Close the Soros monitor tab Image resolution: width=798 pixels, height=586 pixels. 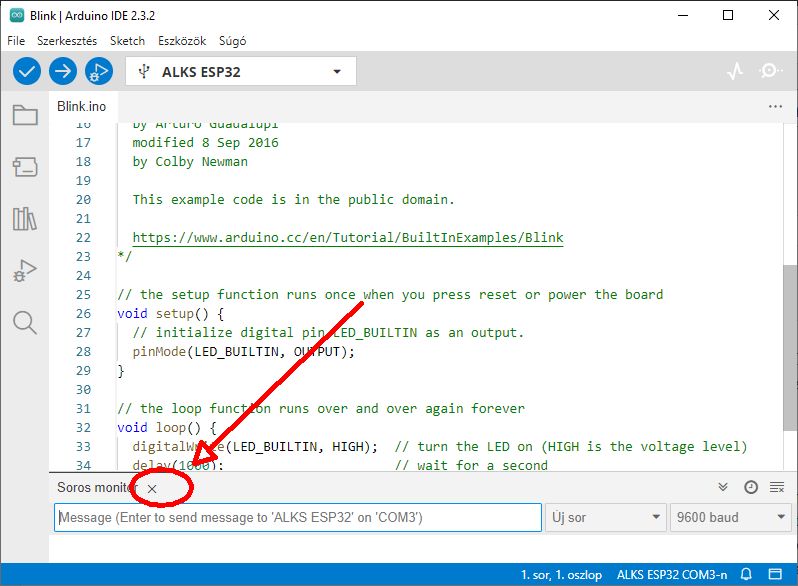coord(152,488)
